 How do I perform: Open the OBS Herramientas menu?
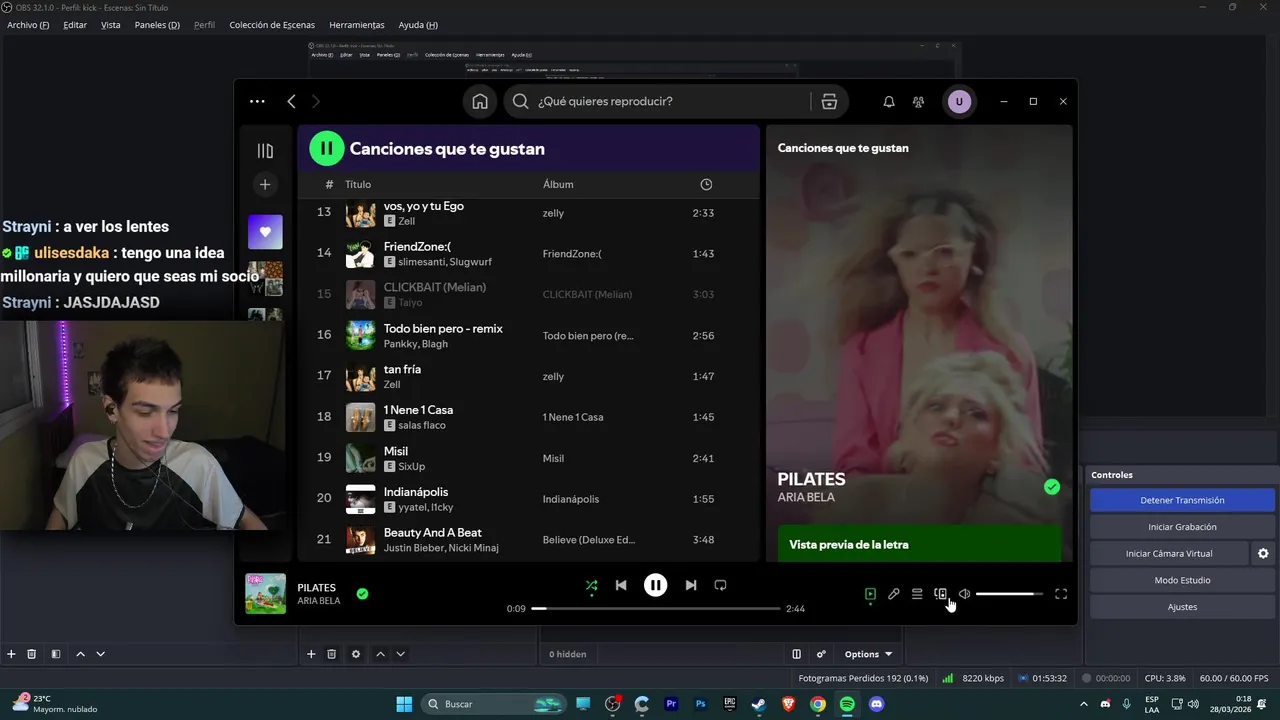[356, 25]
